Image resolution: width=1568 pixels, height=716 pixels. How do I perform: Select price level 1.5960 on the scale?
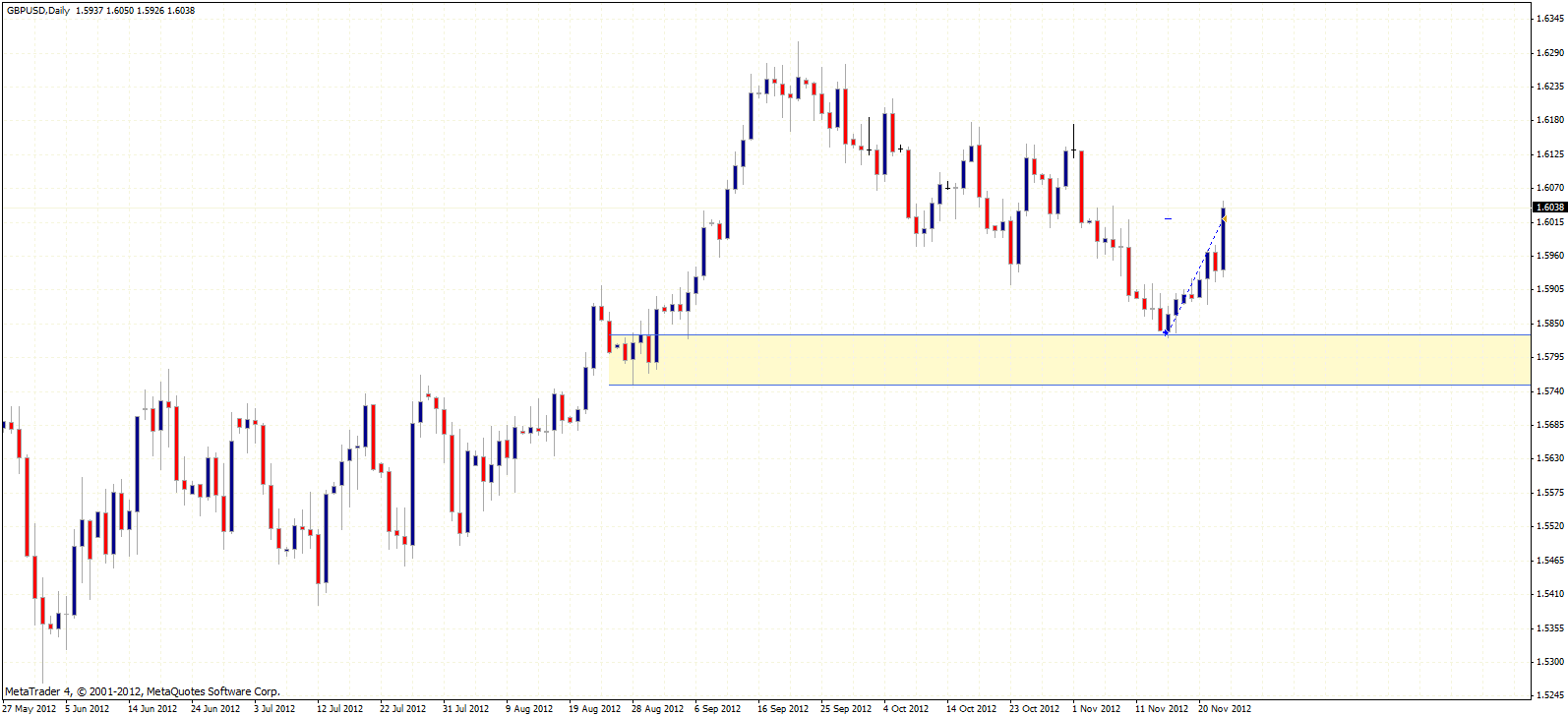coord(1550,256)
